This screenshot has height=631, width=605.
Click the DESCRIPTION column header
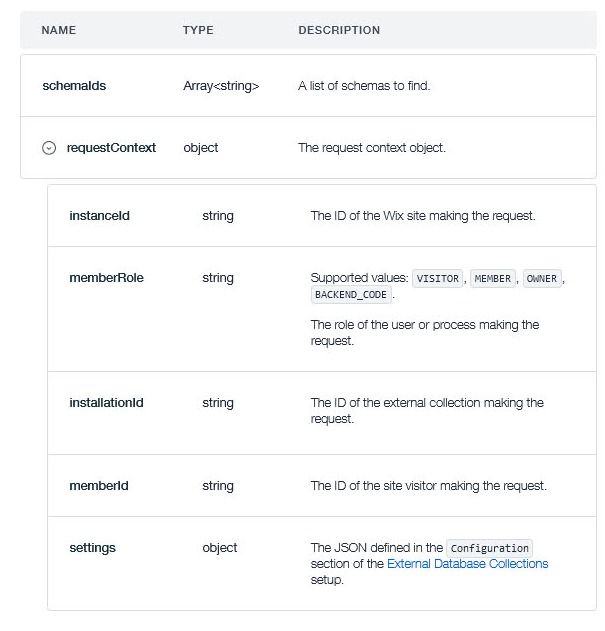(x=339, y=31)
